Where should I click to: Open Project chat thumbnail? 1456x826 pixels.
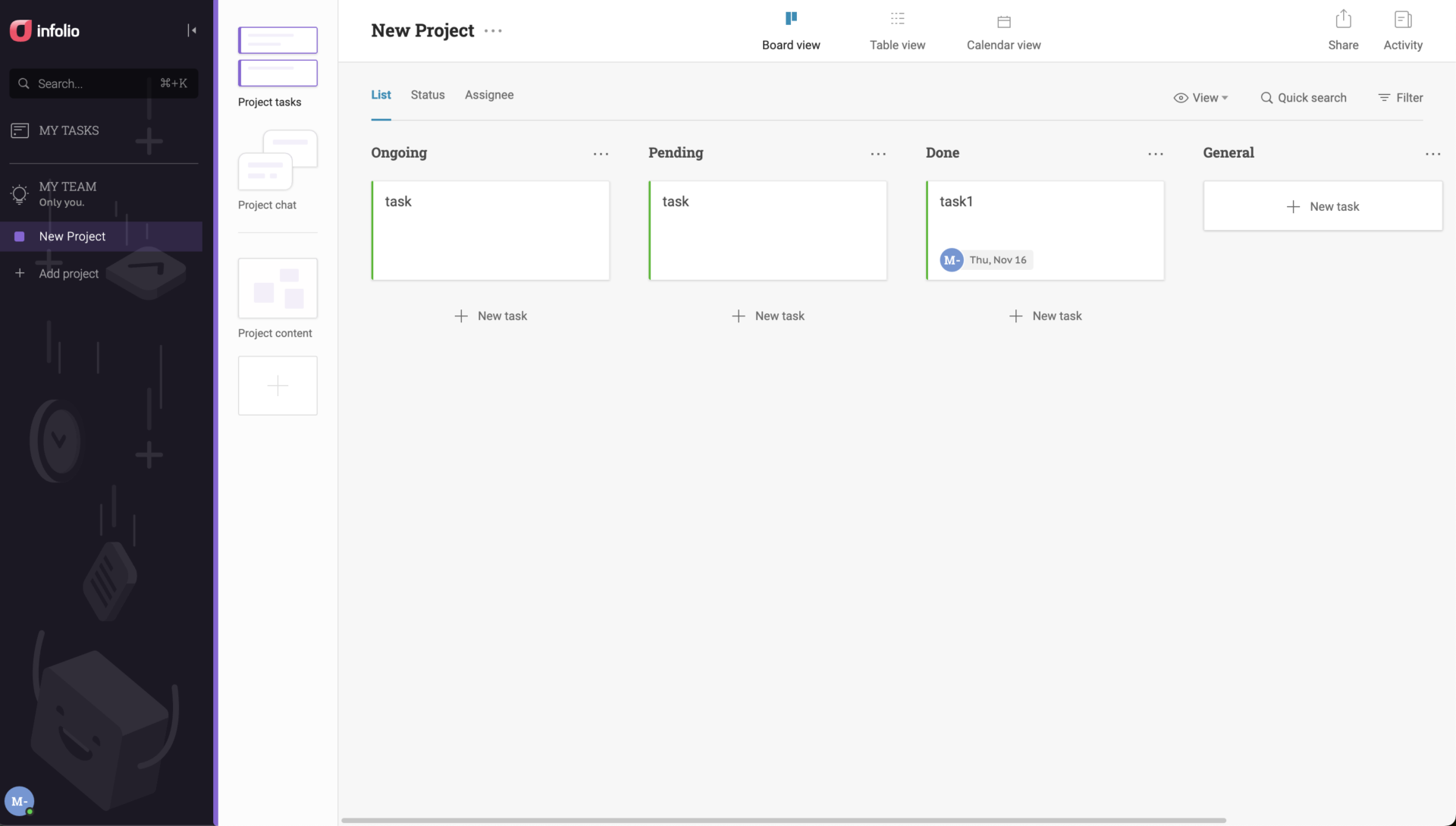(x=278, y=161)
